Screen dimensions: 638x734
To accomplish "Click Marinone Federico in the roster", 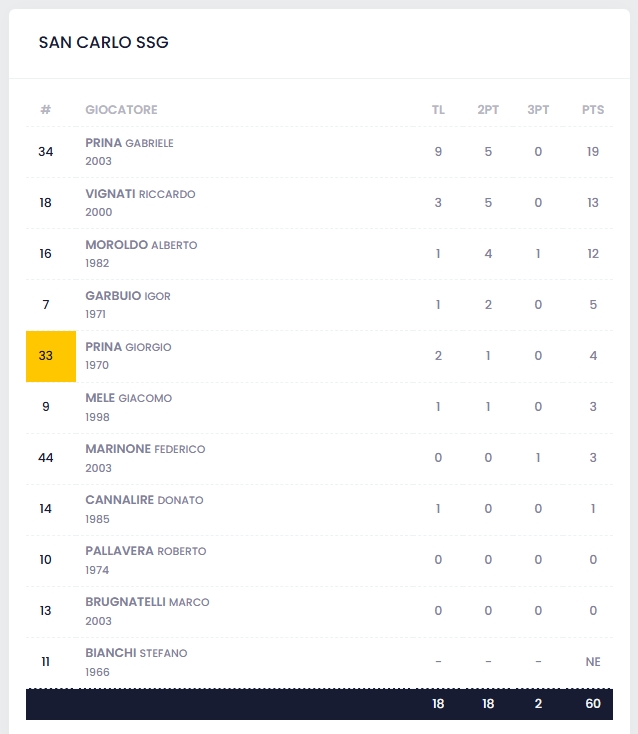I will click(145, 449).
